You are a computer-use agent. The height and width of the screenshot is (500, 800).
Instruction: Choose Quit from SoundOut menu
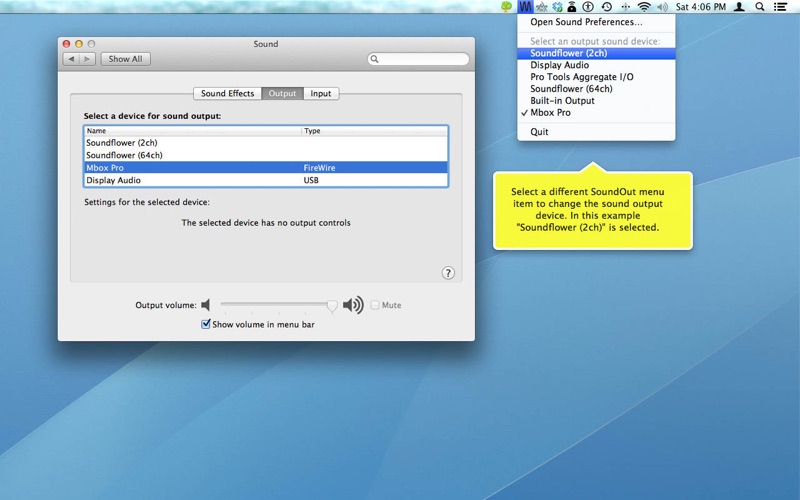pyautogui.click(x=596, y=132)
